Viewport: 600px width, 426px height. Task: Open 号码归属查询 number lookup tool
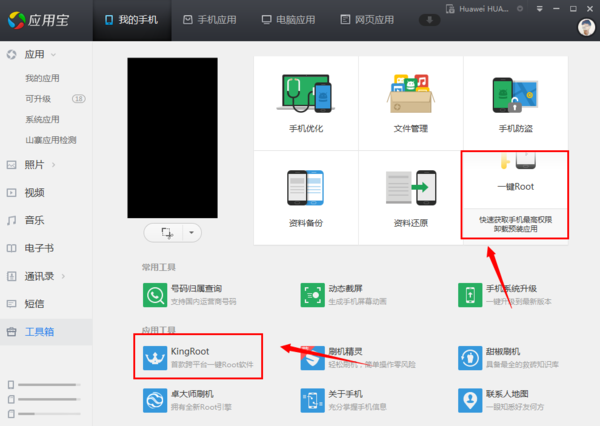(x=155, y=295)
